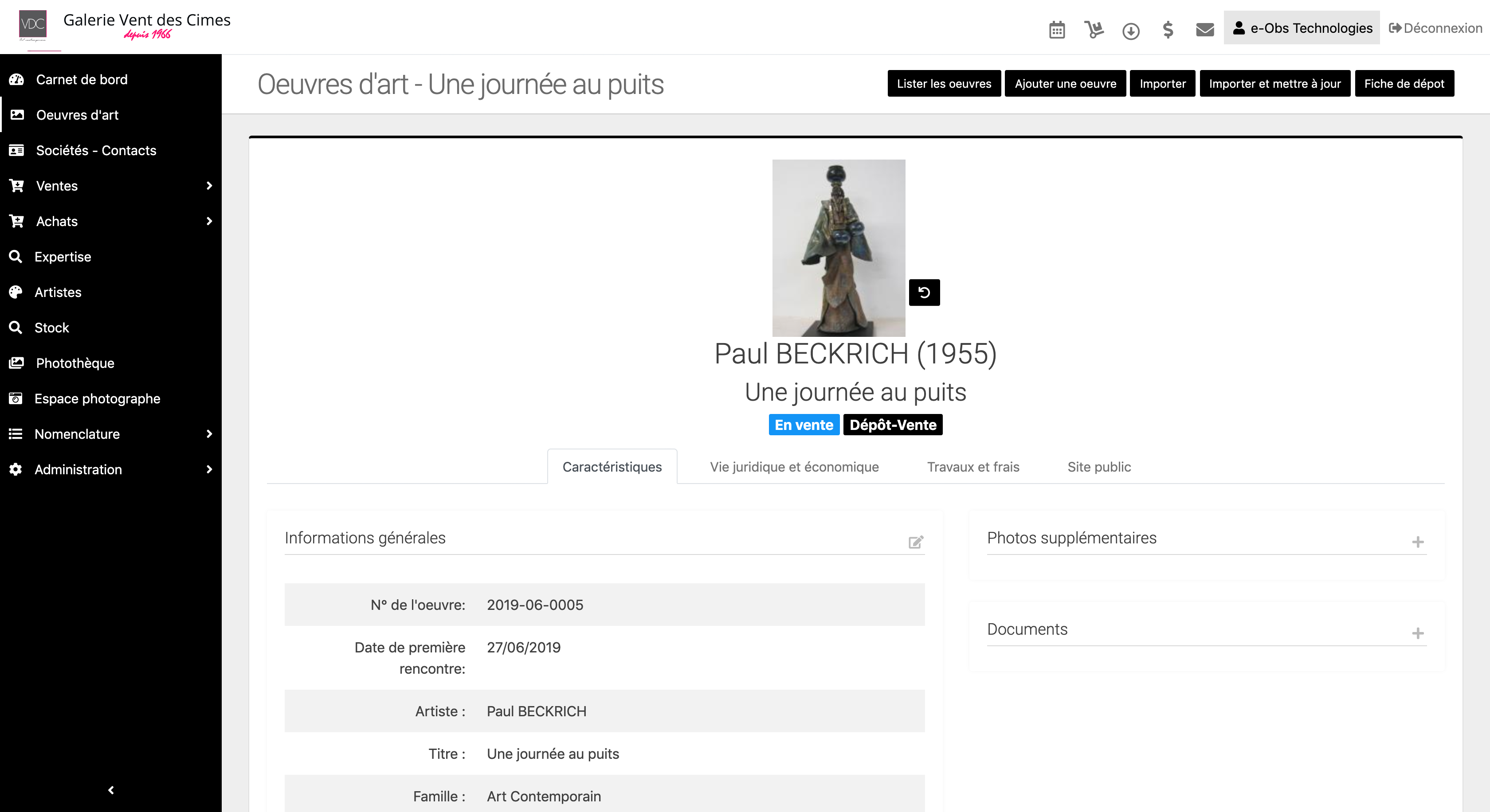Open Photothèque in sidebar
Image resolution: width=1490 pixels, height=812 pixels.
111,363
